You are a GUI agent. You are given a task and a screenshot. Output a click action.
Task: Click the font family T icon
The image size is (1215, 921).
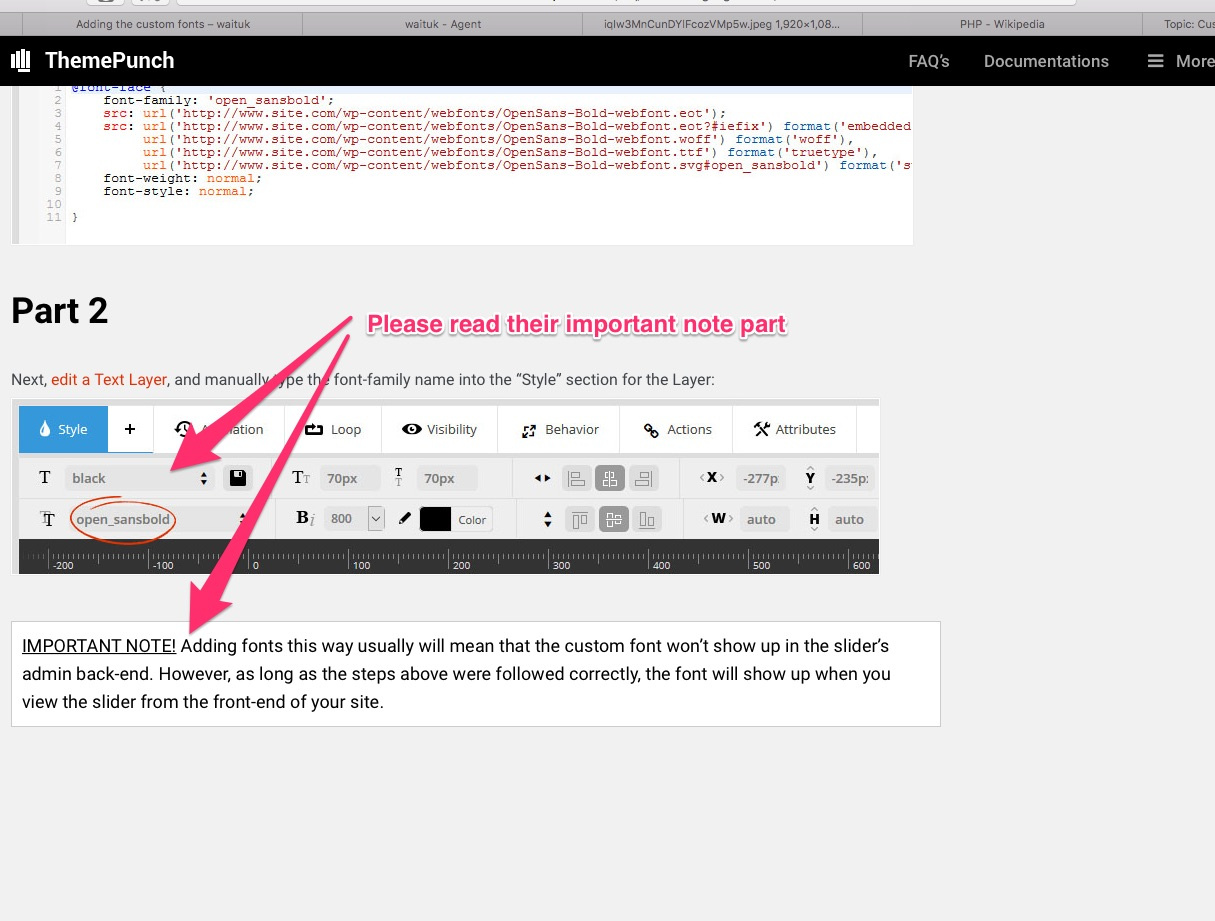click(47, 519)
